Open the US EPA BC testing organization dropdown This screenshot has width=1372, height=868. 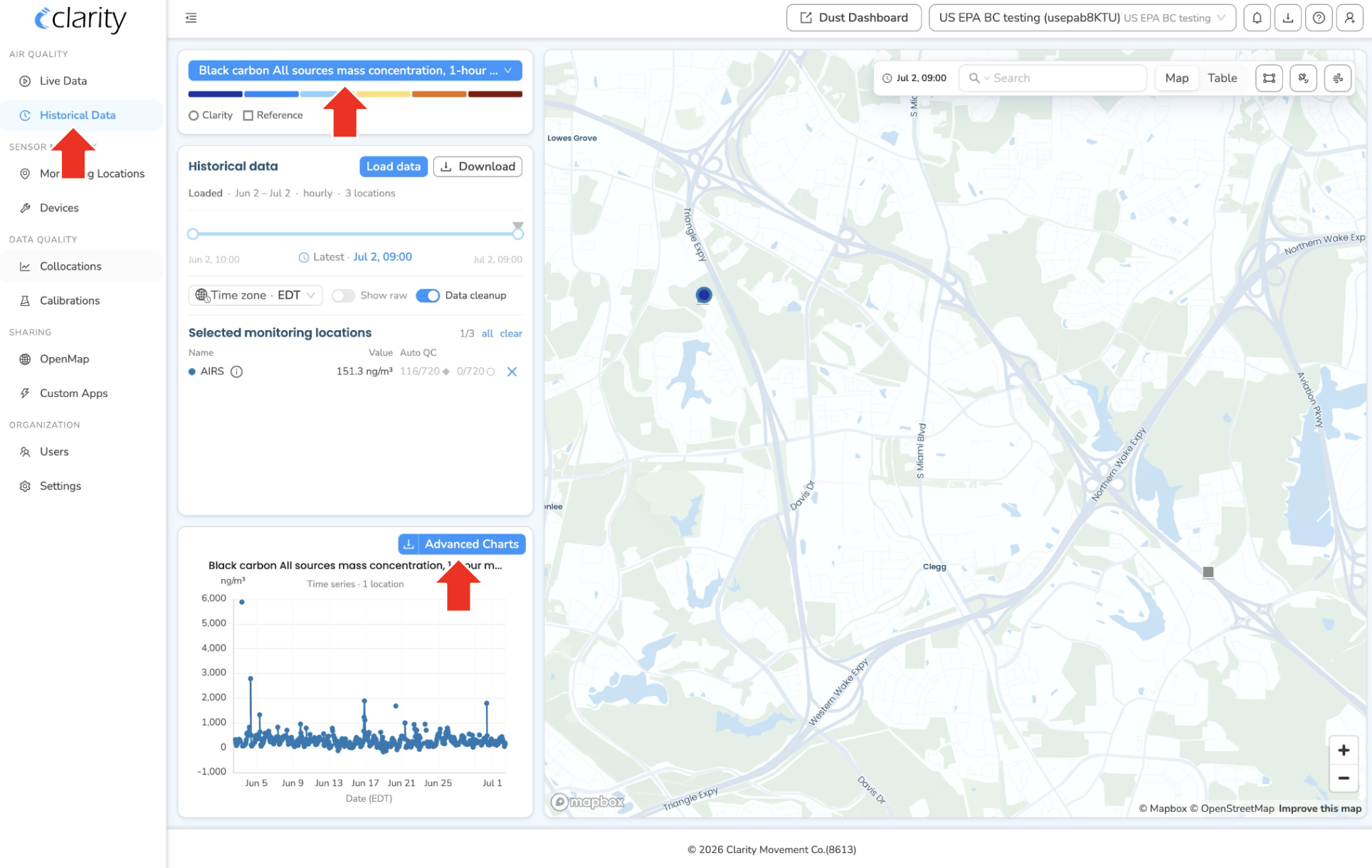(x=1082, y=18)
